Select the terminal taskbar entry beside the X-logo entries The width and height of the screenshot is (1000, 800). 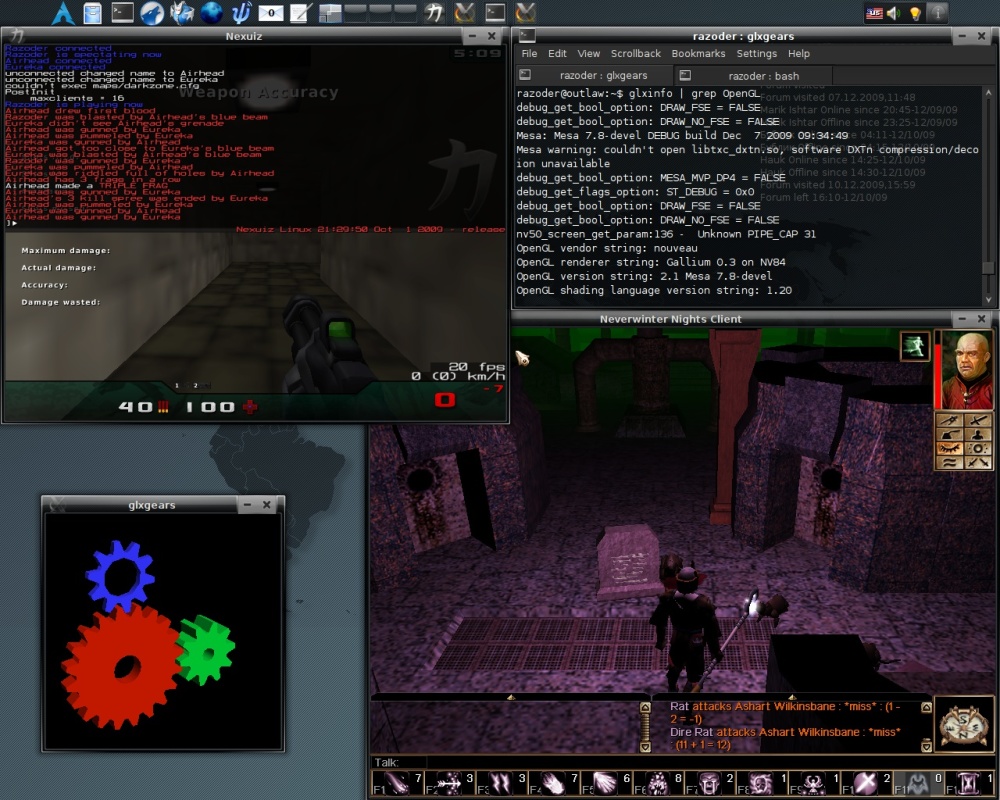point(495,13)
